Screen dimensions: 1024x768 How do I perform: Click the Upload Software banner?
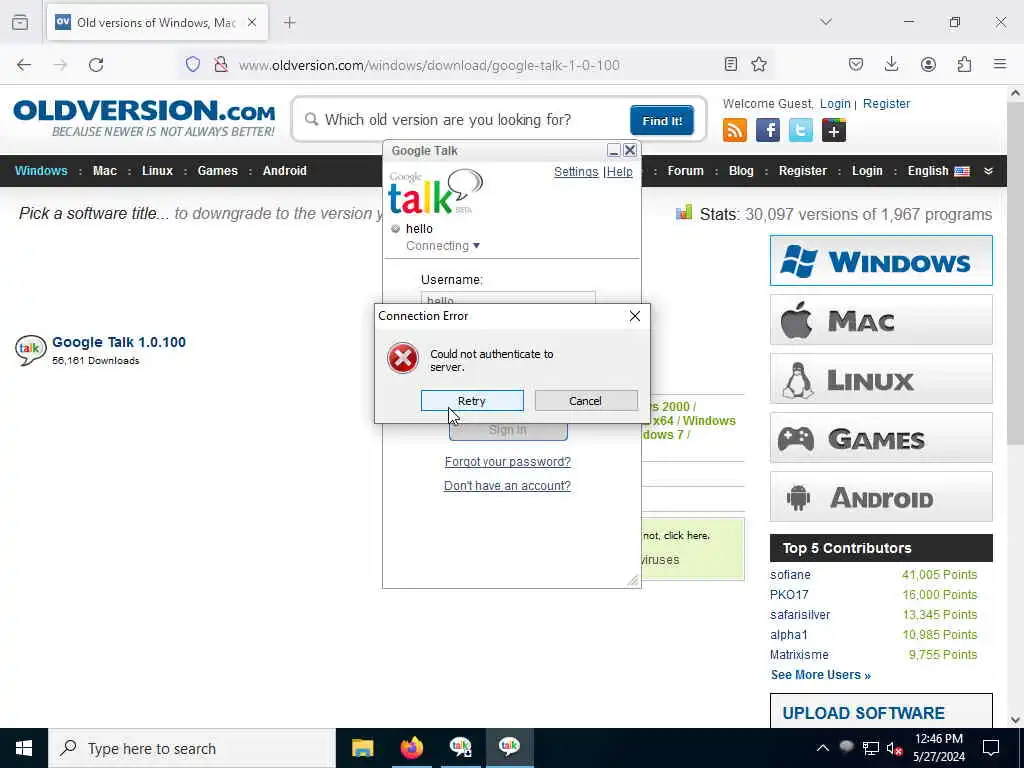[881, 711]
